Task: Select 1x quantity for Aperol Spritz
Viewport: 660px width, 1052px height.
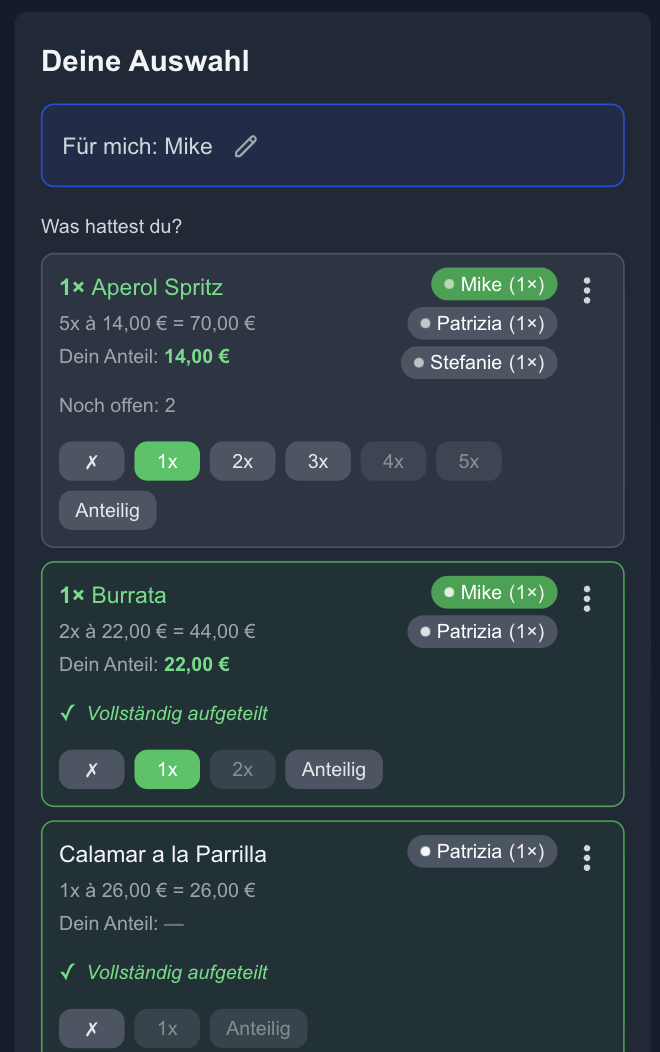Action: [167, 461]
